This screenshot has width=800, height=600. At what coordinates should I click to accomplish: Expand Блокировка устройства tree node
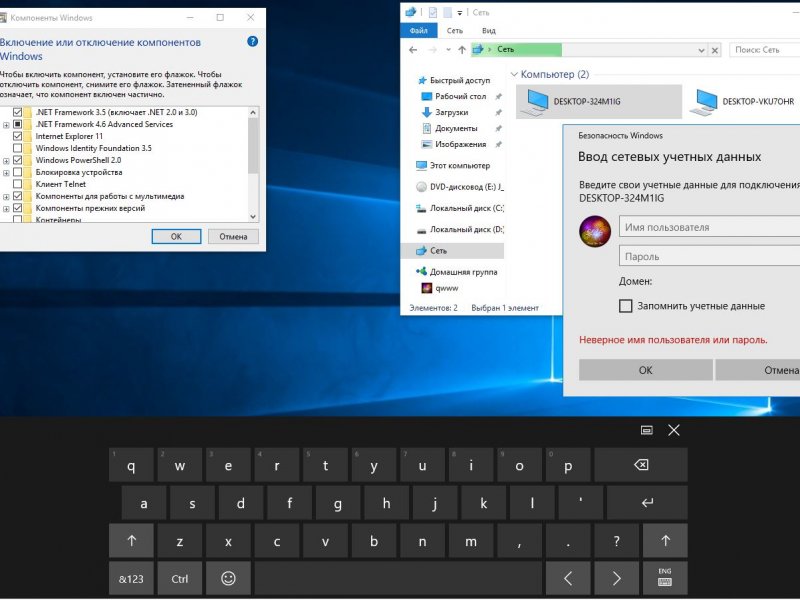coord(6,172)
